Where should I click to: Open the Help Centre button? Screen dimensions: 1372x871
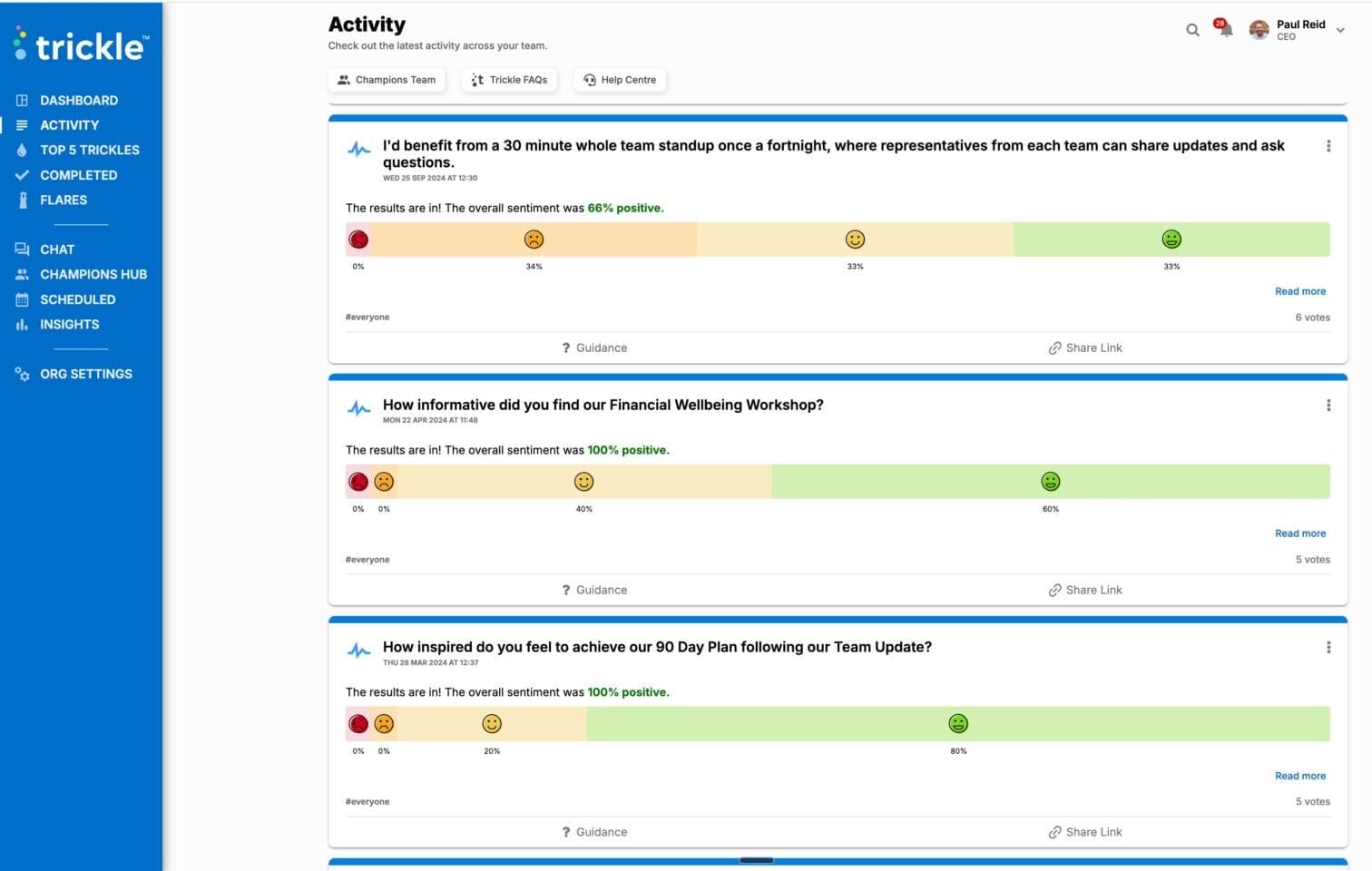tap(620, 80)
